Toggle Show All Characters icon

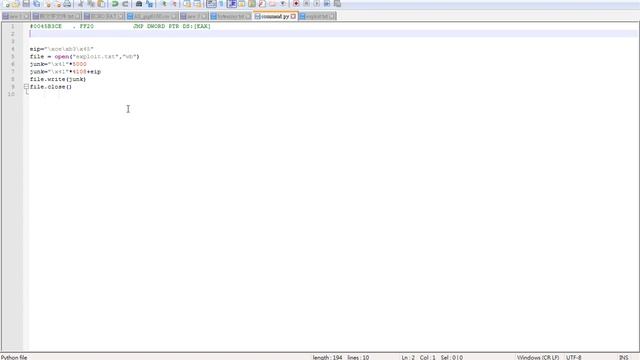[222, 4]
